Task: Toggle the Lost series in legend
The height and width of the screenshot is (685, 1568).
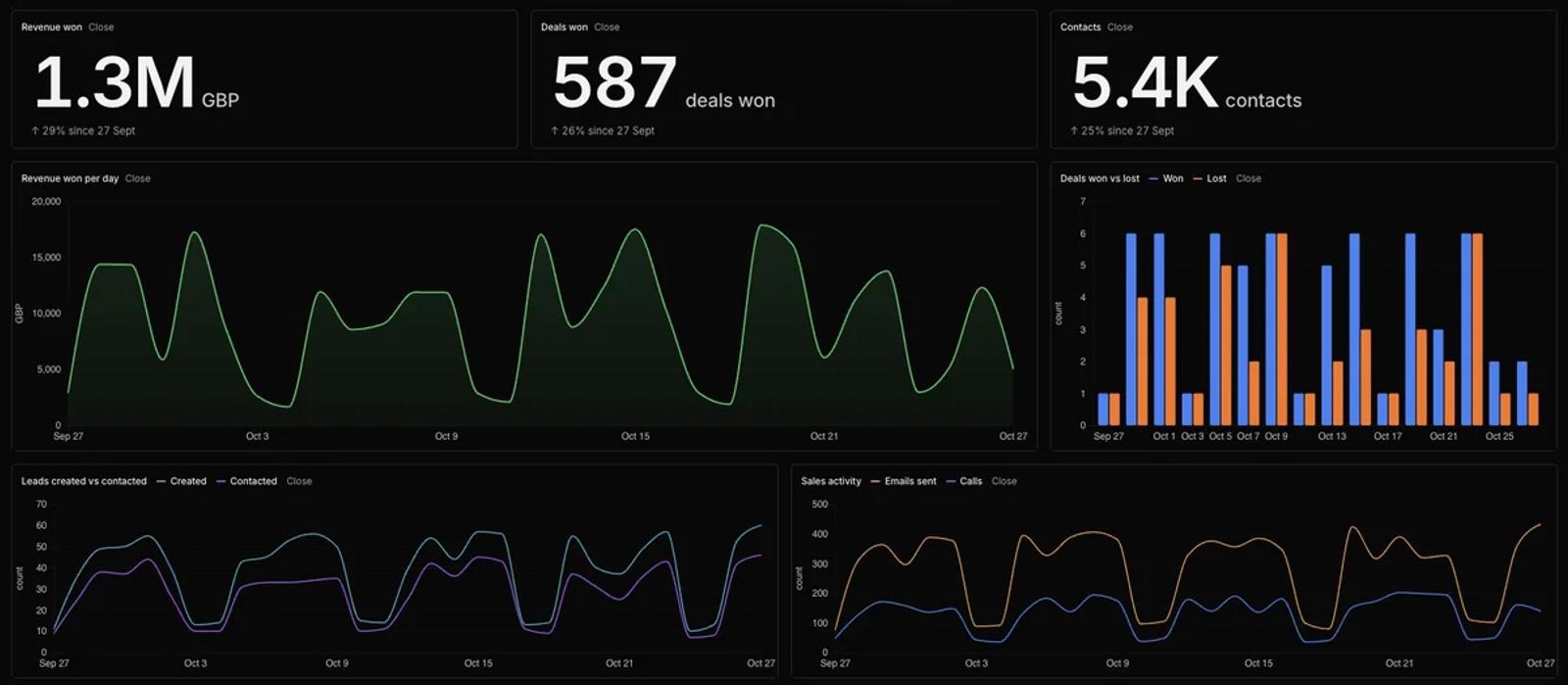Action: point(1210,178)
